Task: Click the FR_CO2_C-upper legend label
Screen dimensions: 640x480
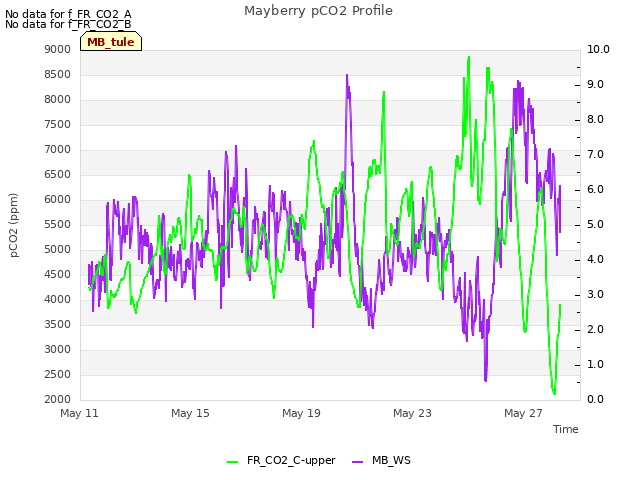Action: [x=291, y=460]
